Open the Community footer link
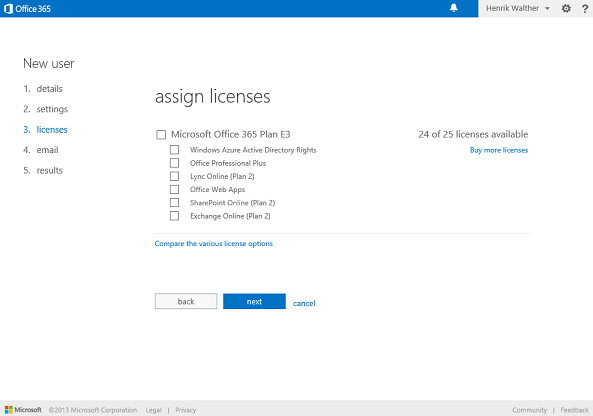 [529, 410]
